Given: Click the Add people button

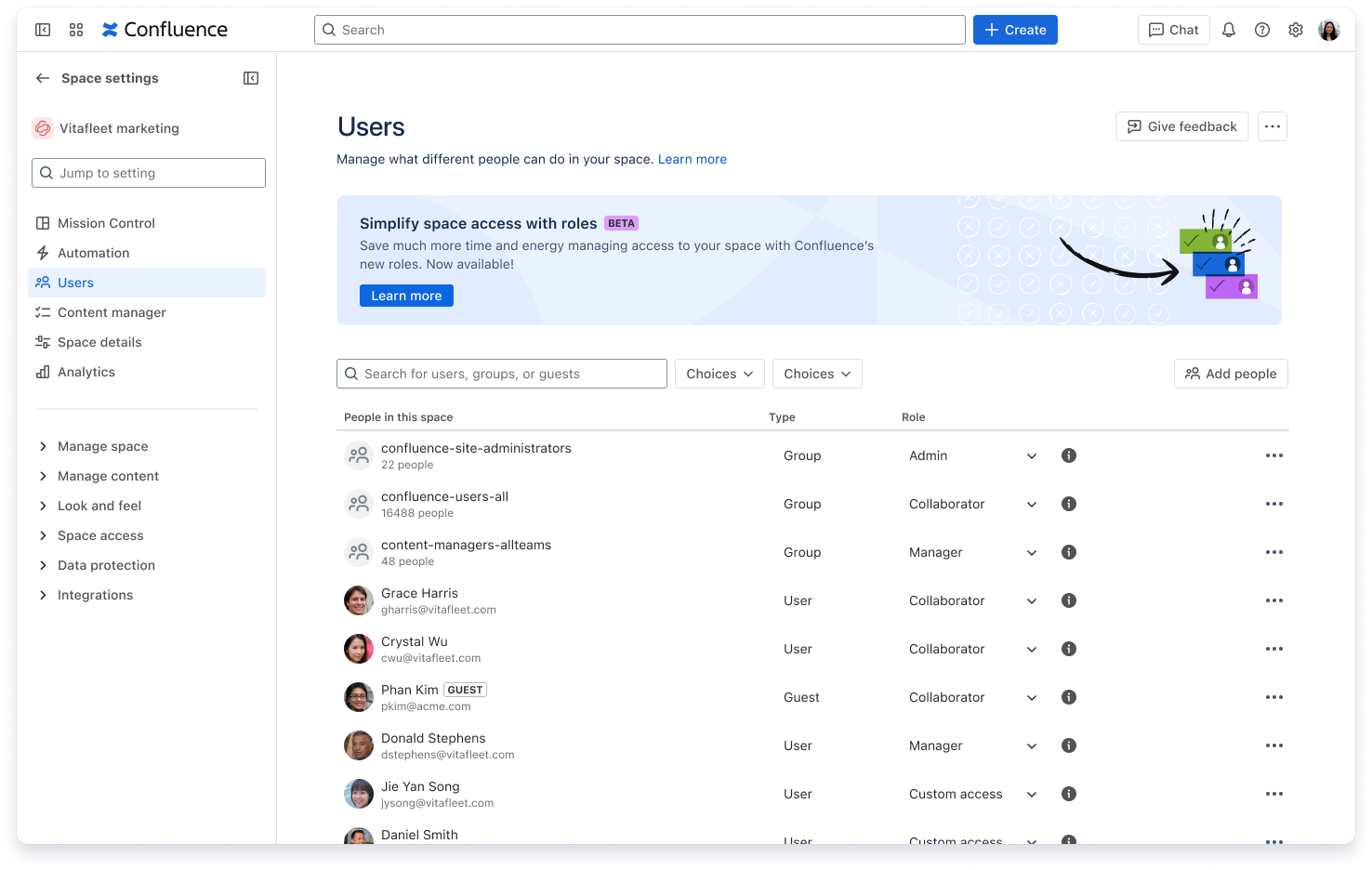Looking at the screenshot, I should [x=1231, y=374].
